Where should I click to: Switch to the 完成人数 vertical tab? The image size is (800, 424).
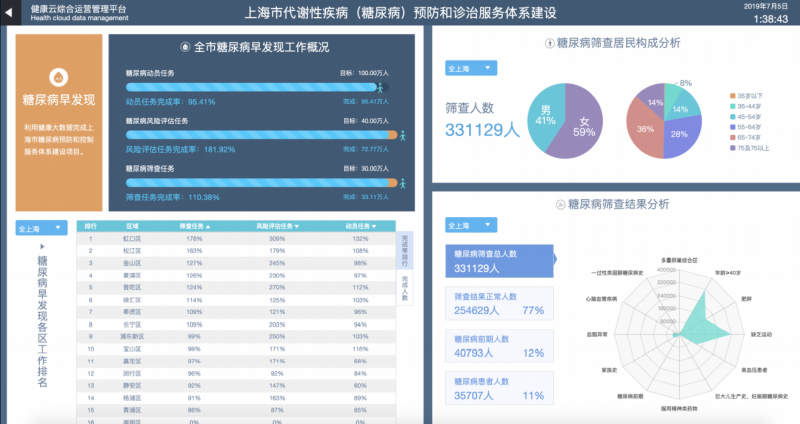point(404,285)
